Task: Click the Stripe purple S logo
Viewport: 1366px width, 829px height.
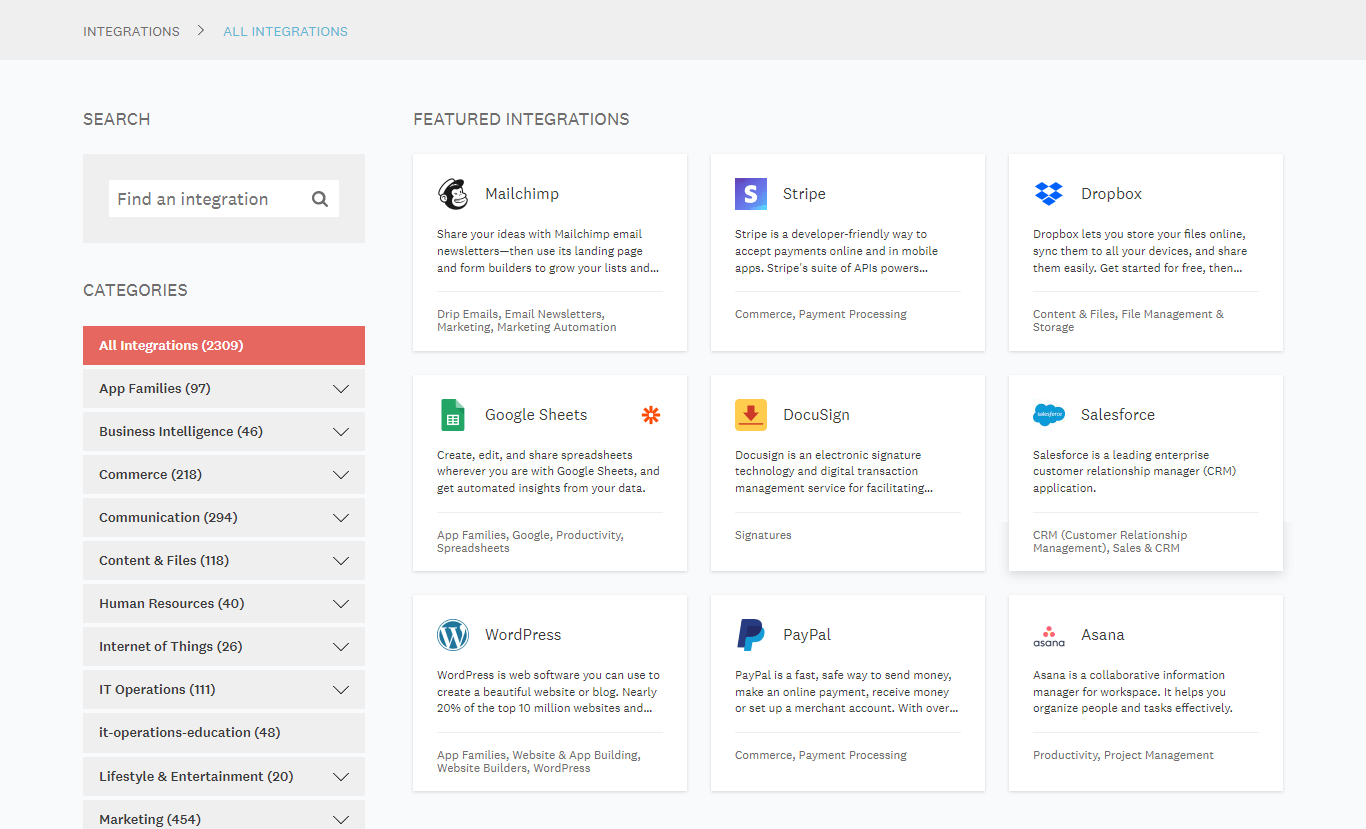Action: click(x=751, y=194)
